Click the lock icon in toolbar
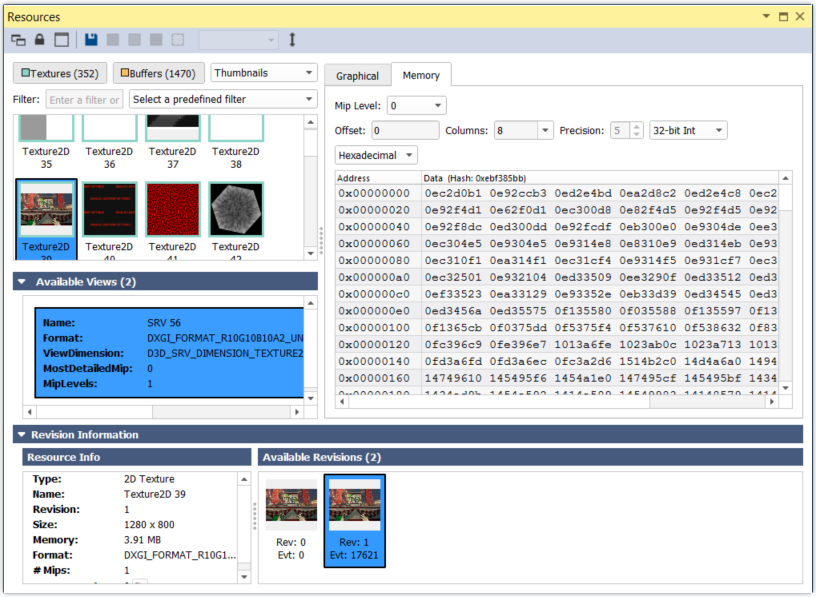Screen dimensions: 816x597 coord(40,40)
